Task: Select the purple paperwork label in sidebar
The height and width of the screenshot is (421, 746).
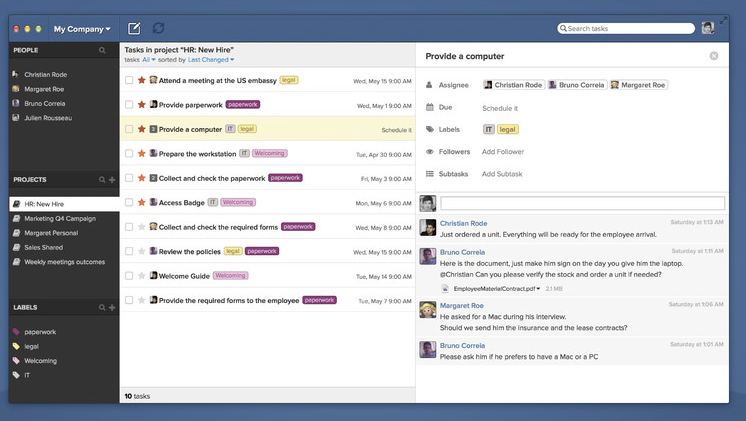Action: click(40, 332)
